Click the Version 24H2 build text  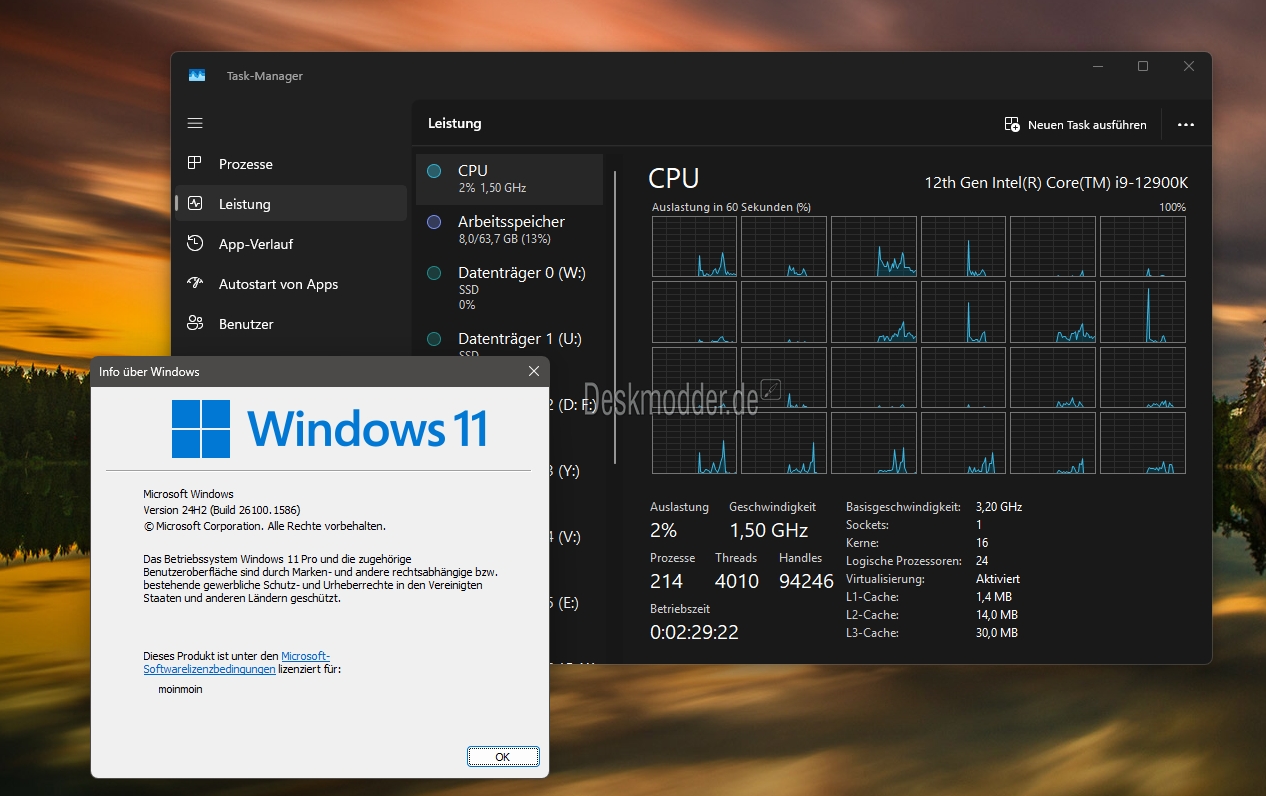pyautogui.click(x=222, y=510)
